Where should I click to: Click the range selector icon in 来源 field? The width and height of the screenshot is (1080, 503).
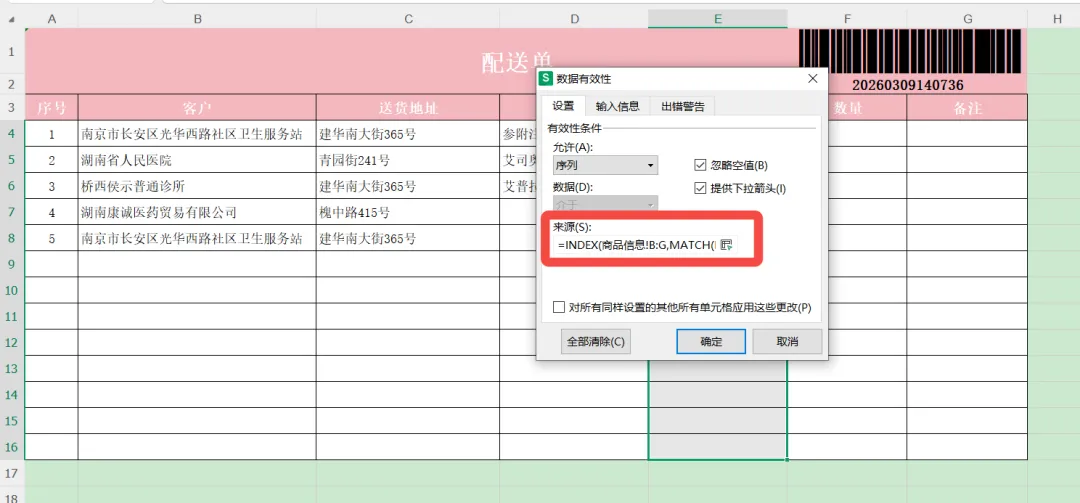coord(726,245)
